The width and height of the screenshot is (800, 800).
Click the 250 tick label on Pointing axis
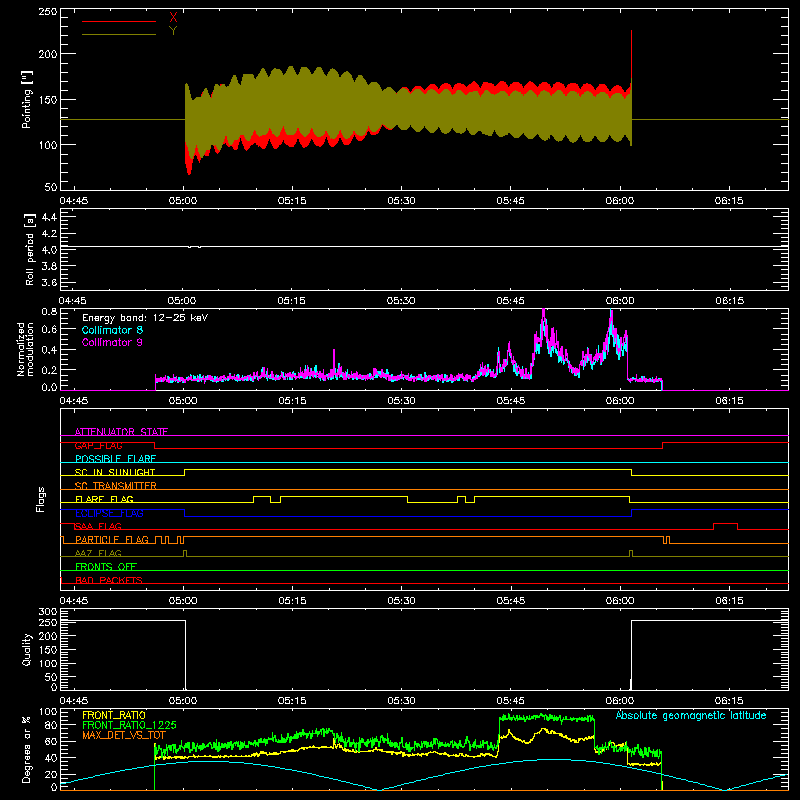[47, 11]
